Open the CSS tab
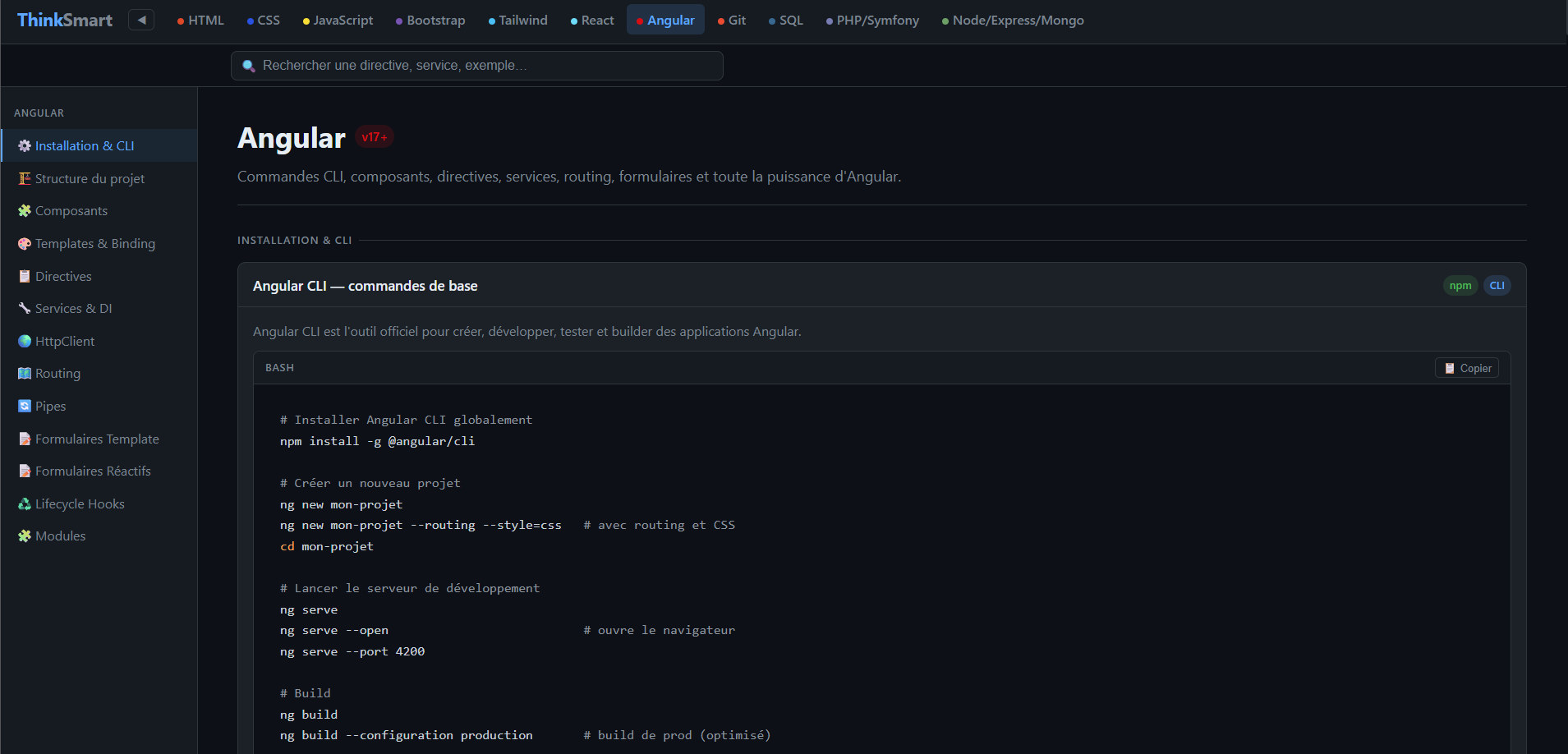 [x=264, y=21]
